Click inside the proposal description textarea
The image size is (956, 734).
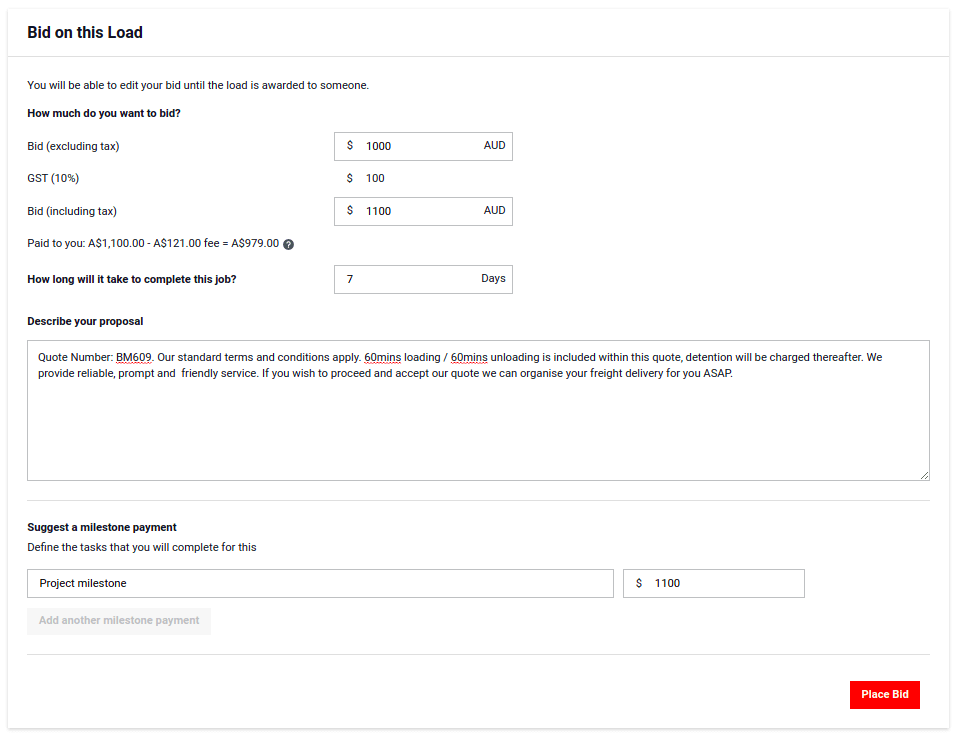(478, 410)
